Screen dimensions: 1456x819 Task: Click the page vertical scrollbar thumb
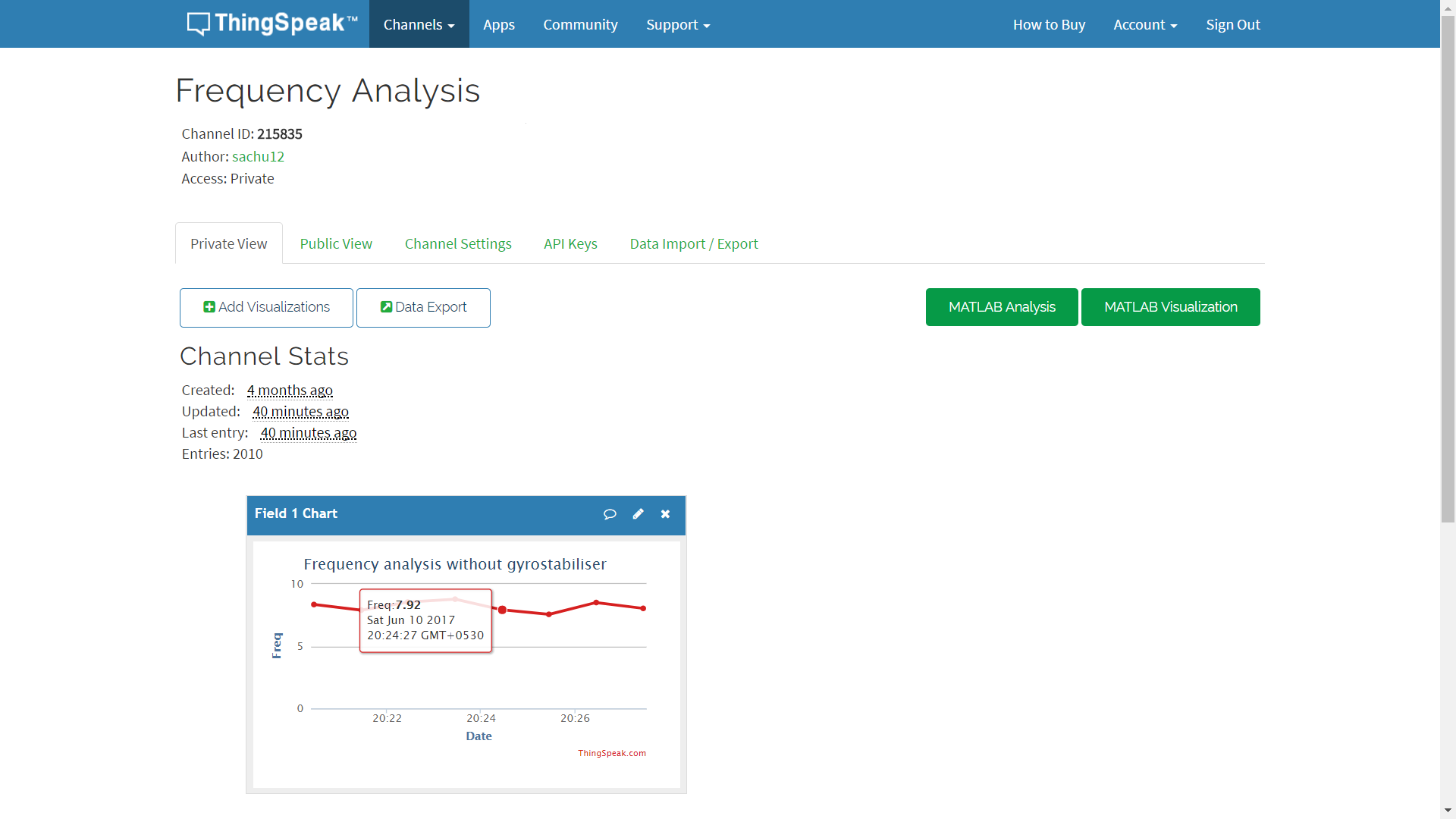[x=1448, y=269]
